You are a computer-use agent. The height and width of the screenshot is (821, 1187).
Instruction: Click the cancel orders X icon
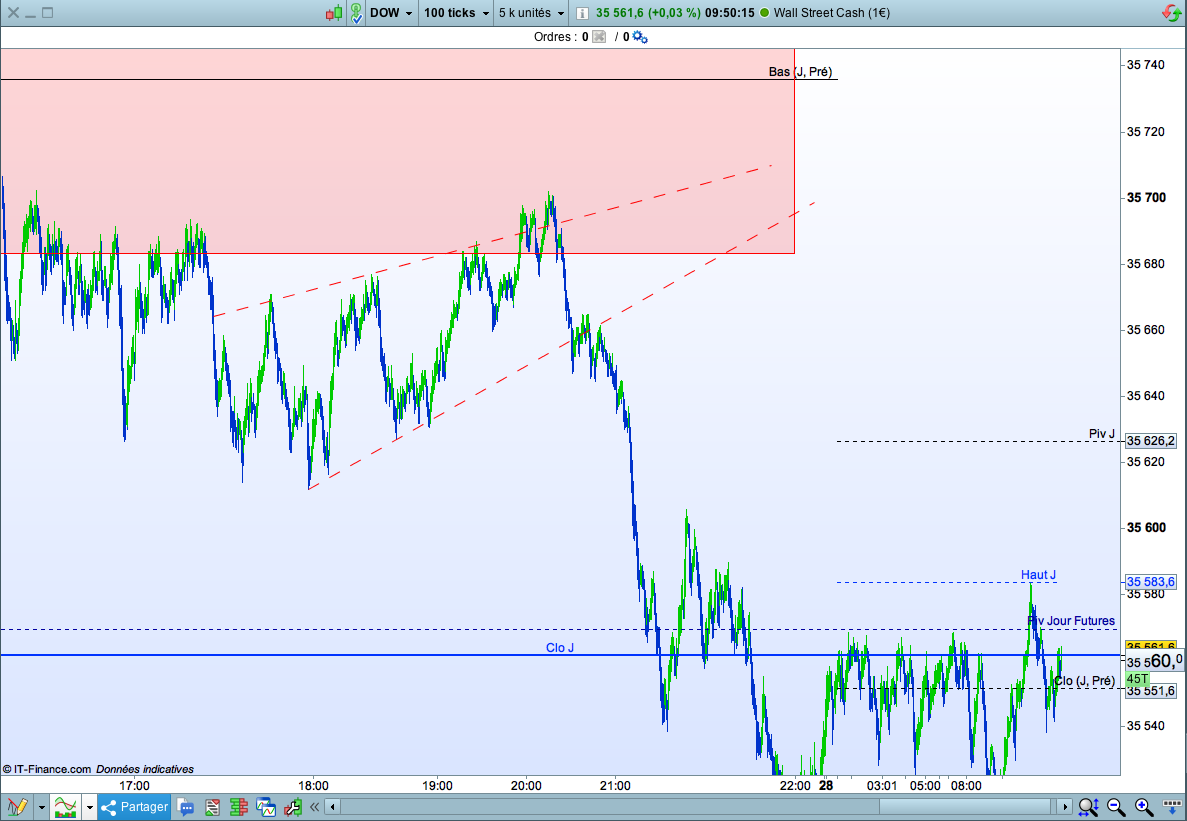tap(599, 36)
